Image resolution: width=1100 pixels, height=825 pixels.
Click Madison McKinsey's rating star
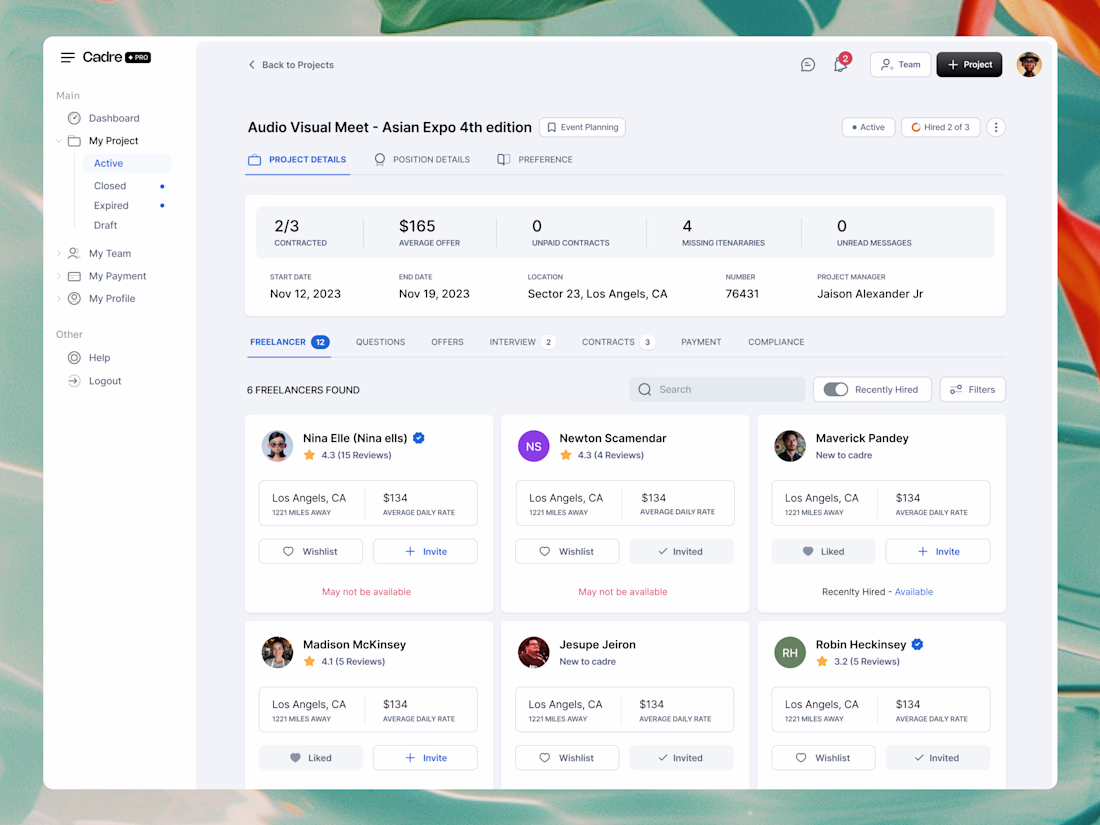[309, 661]
